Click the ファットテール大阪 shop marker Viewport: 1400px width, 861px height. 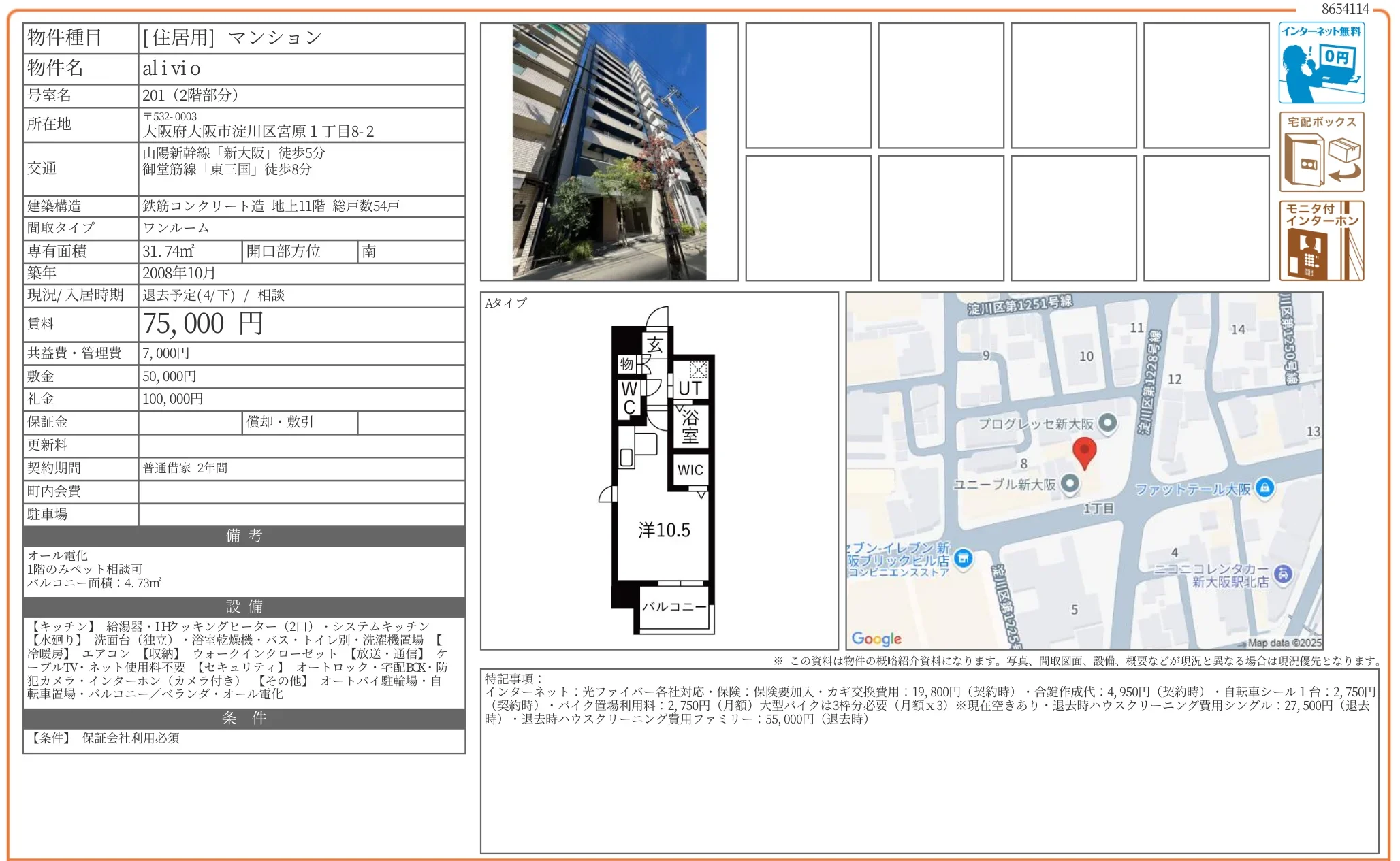click(1264, 487)
